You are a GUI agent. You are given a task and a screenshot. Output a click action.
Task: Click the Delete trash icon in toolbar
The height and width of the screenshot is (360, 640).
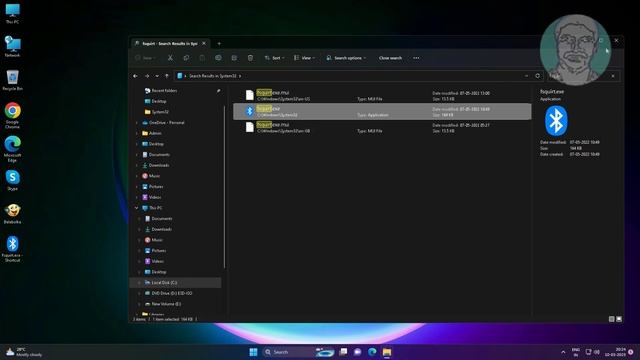250,58
